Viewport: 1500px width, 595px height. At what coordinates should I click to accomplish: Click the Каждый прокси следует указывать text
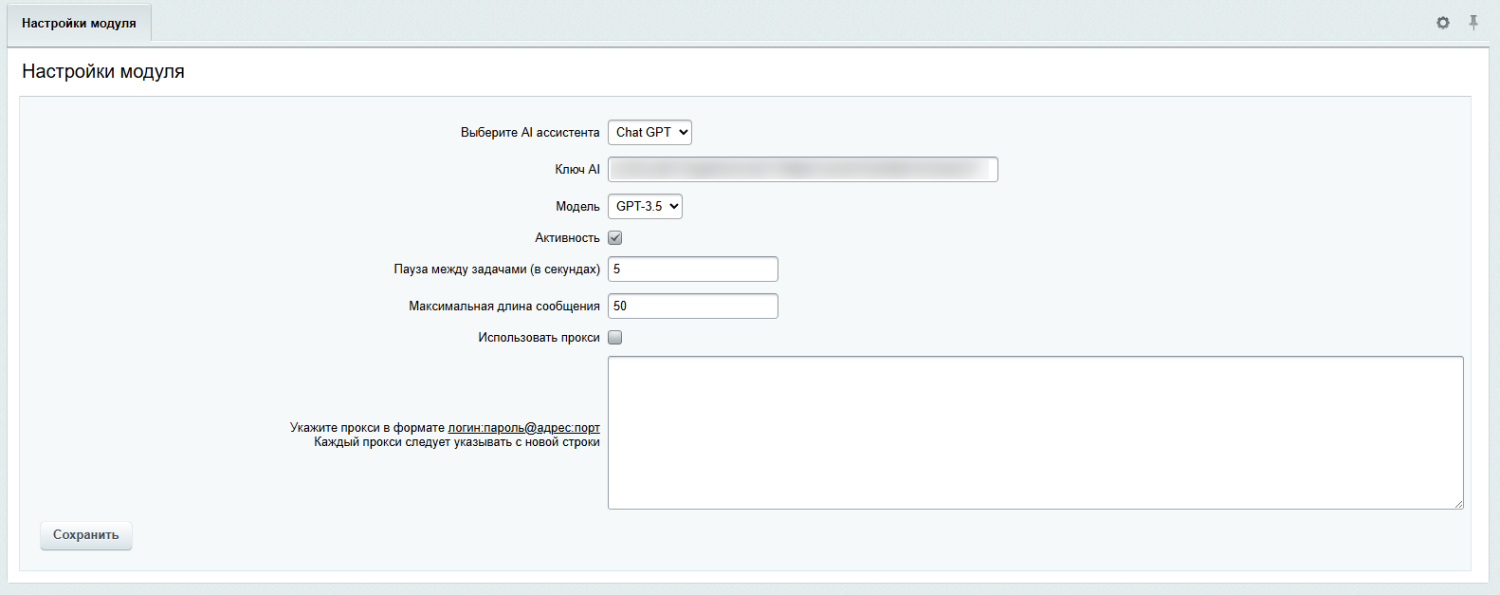pos(457,442)
